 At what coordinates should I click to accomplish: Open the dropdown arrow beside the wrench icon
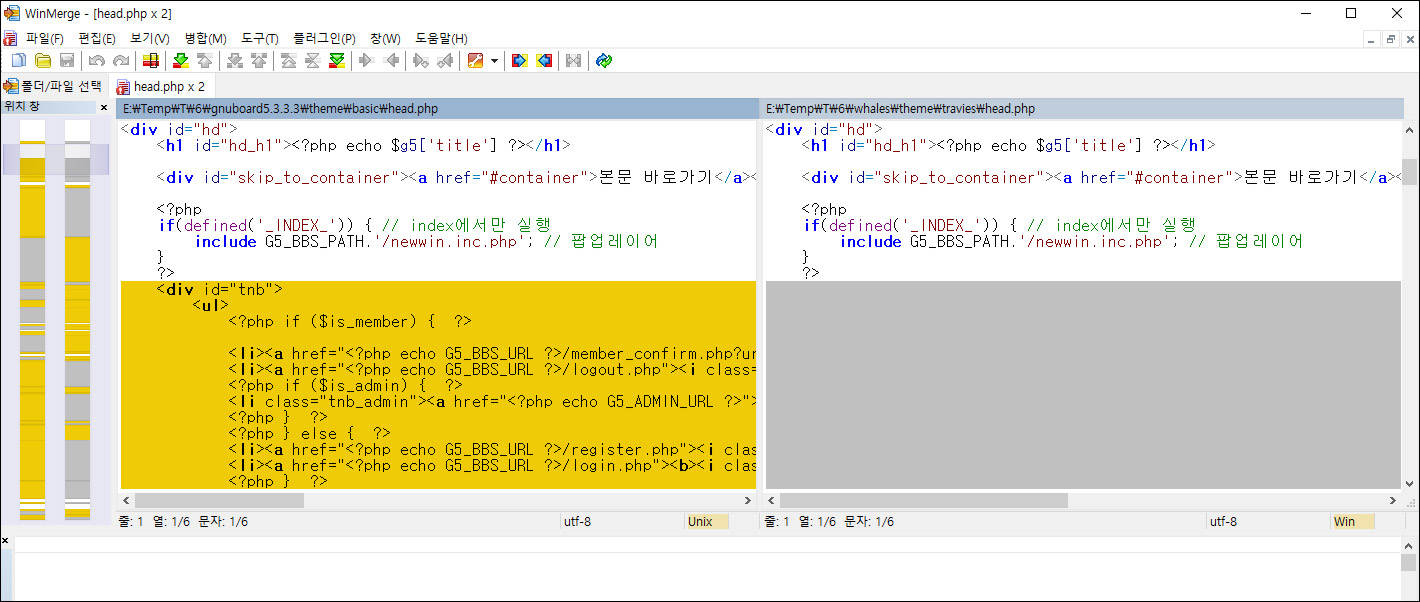click(x=494, y=60)
